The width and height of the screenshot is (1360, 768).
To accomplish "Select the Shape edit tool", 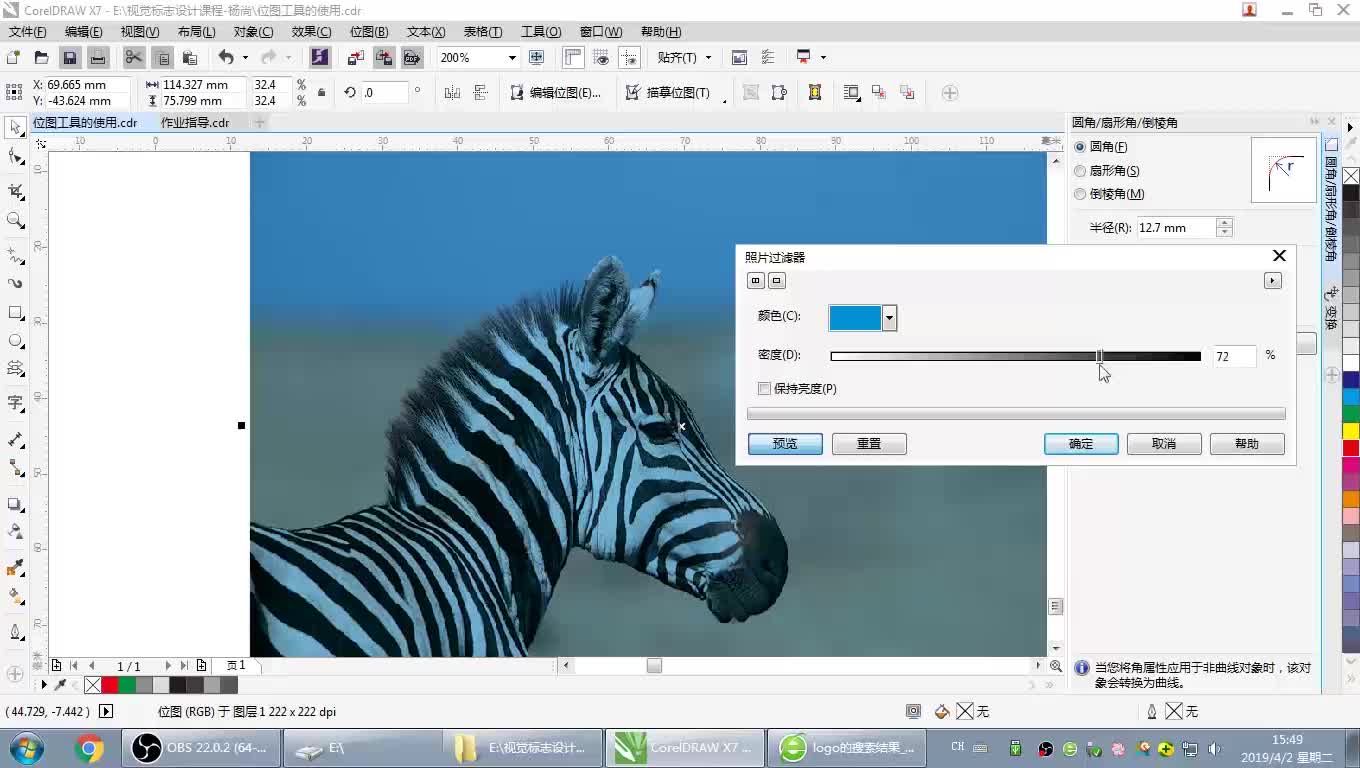I will tap(15, 157).
